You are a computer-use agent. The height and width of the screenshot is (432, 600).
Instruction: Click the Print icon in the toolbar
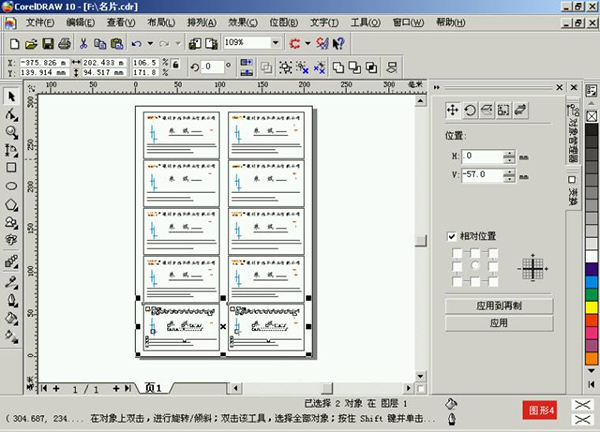63,43
